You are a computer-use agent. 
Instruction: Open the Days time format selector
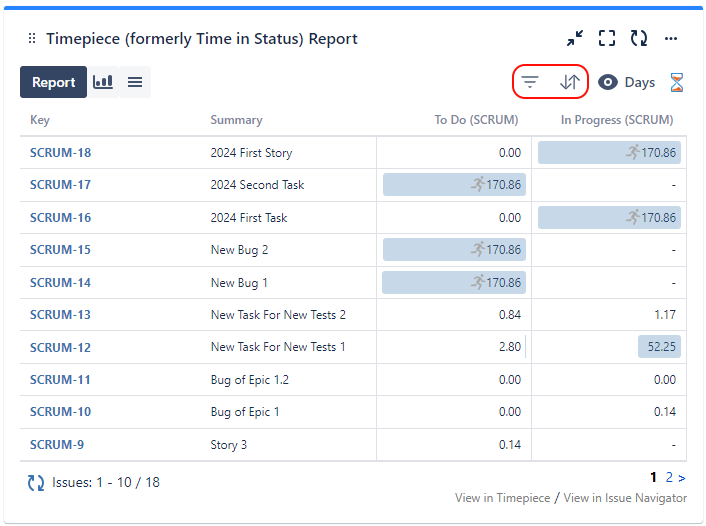639,82
